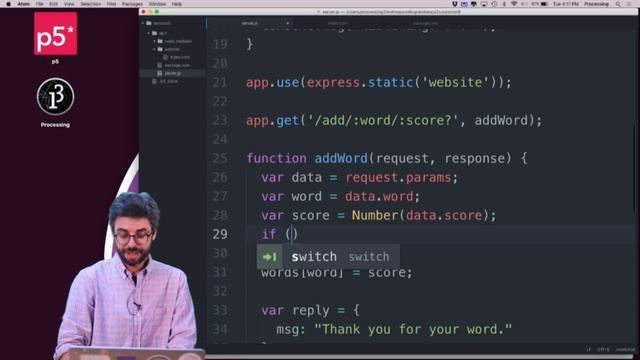Click the Time Machine clock icon in the menu bar
640x360 pixels.
point(494,4)
